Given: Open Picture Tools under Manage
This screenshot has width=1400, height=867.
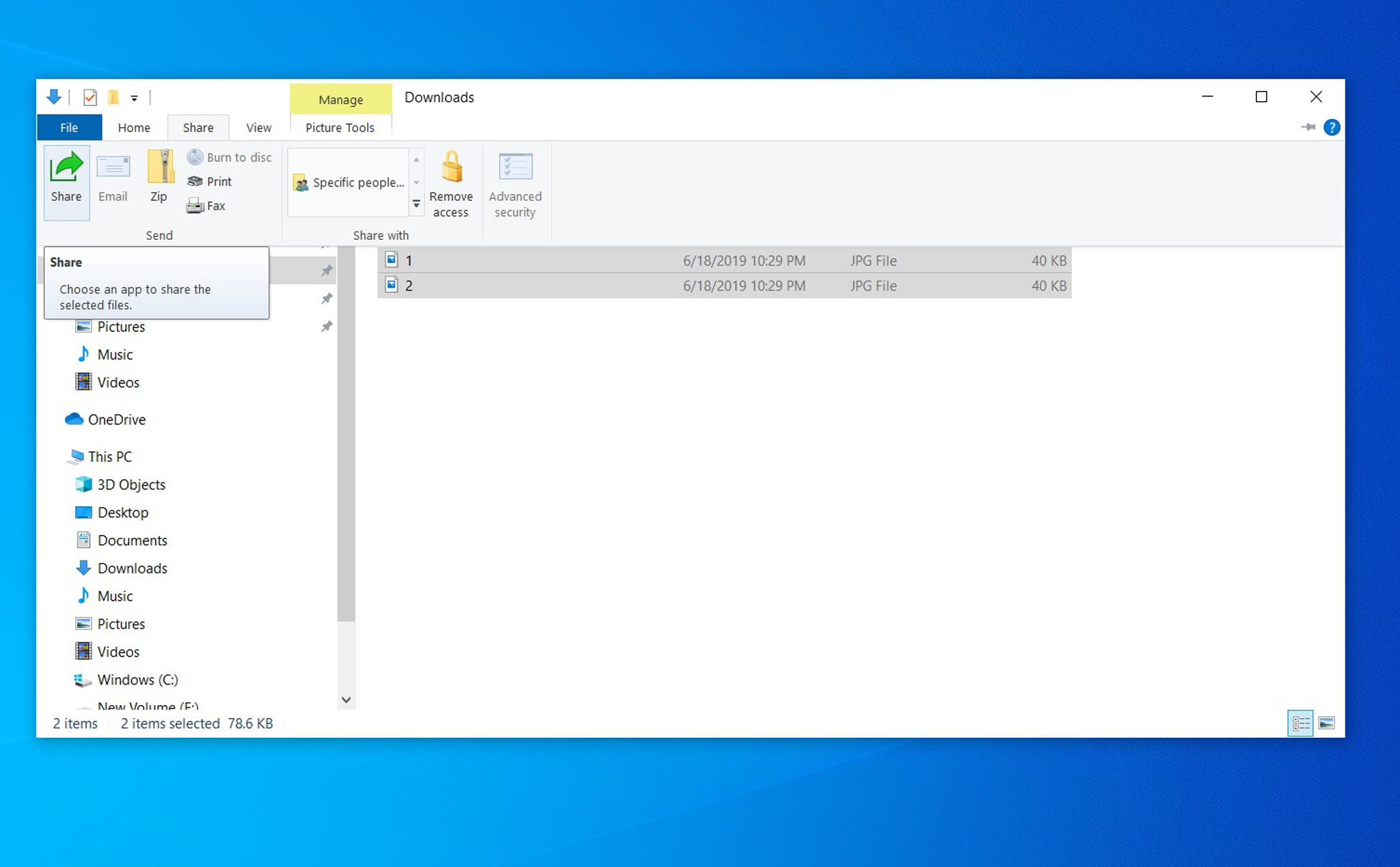Looking at the screenshot, I should tap(340, 127).
